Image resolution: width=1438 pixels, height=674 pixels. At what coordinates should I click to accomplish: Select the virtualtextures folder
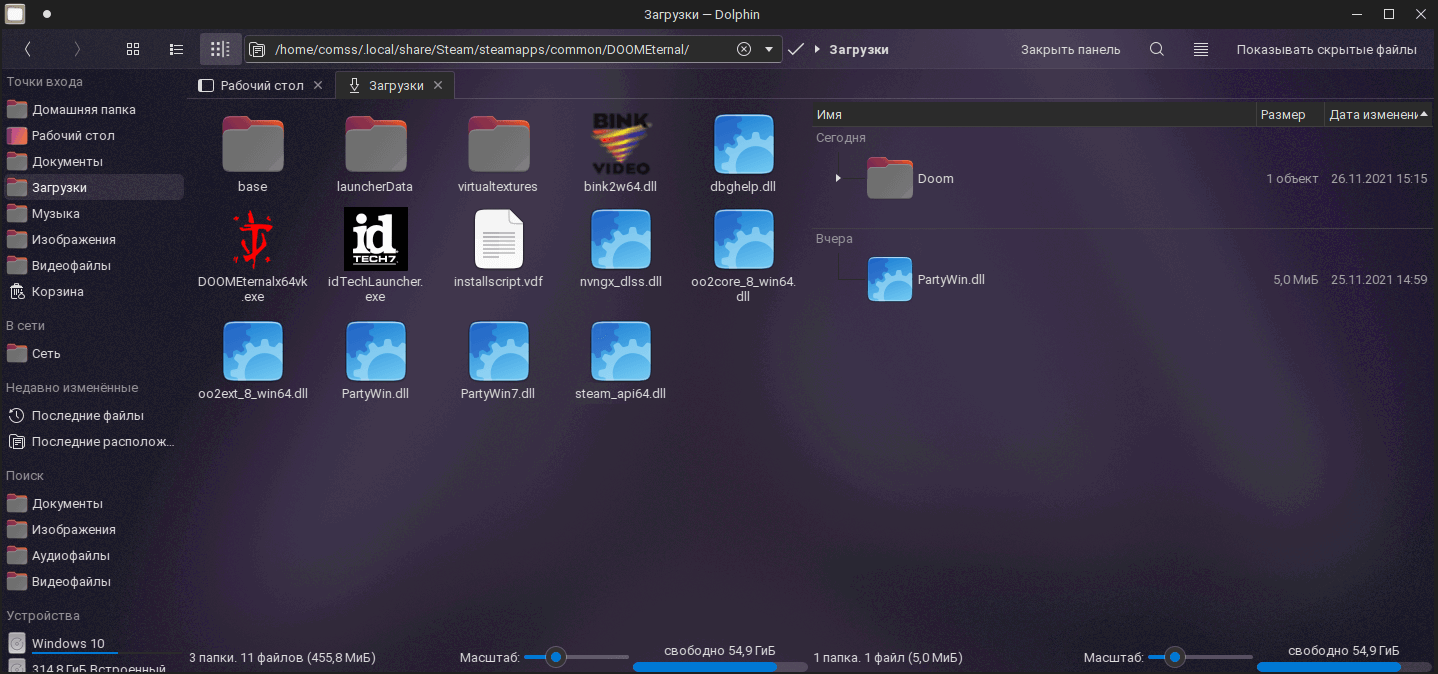coord(498,154)
